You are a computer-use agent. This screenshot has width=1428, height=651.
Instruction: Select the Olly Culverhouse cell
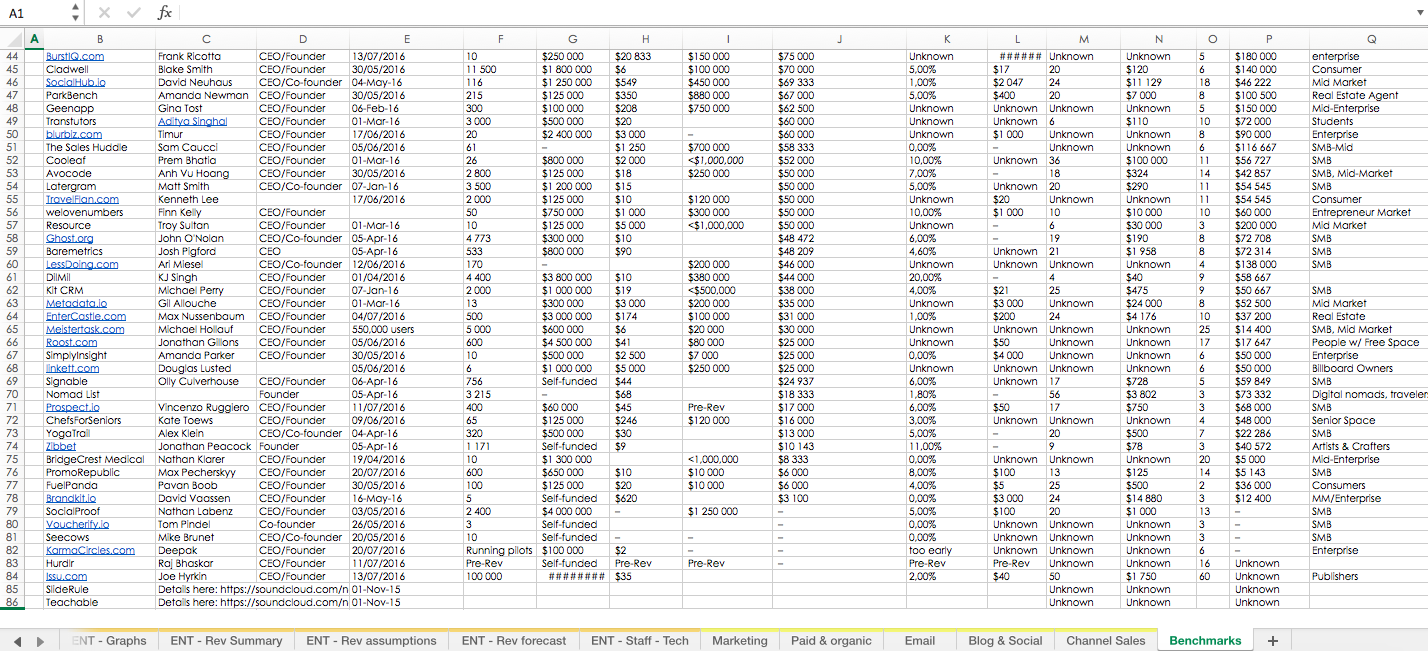pyautogui.click(x=206, y=382)
